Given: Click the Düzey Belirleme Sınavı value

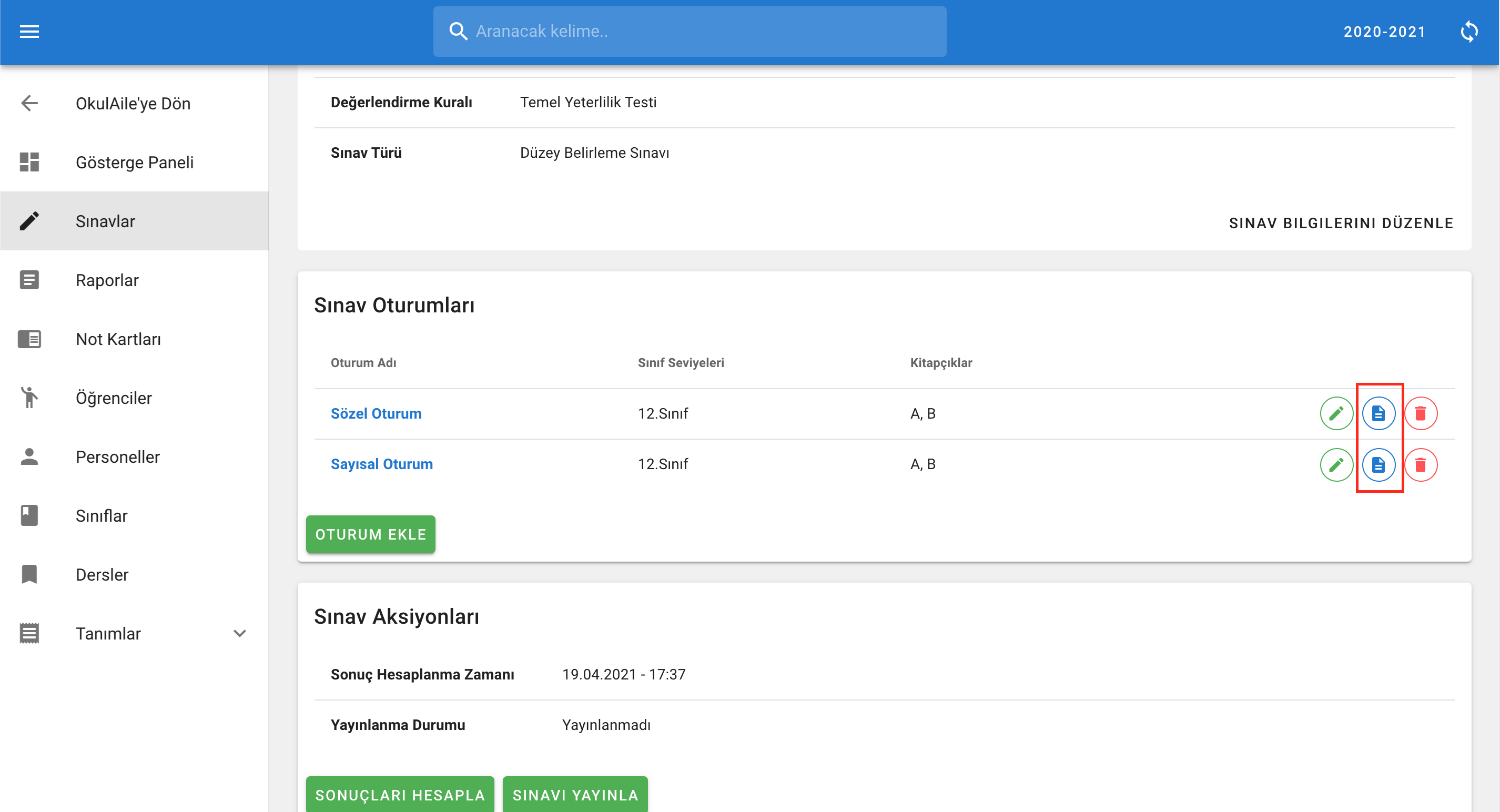Looking at the screenshot, I should pyautogui.click(x=594, y=153).
